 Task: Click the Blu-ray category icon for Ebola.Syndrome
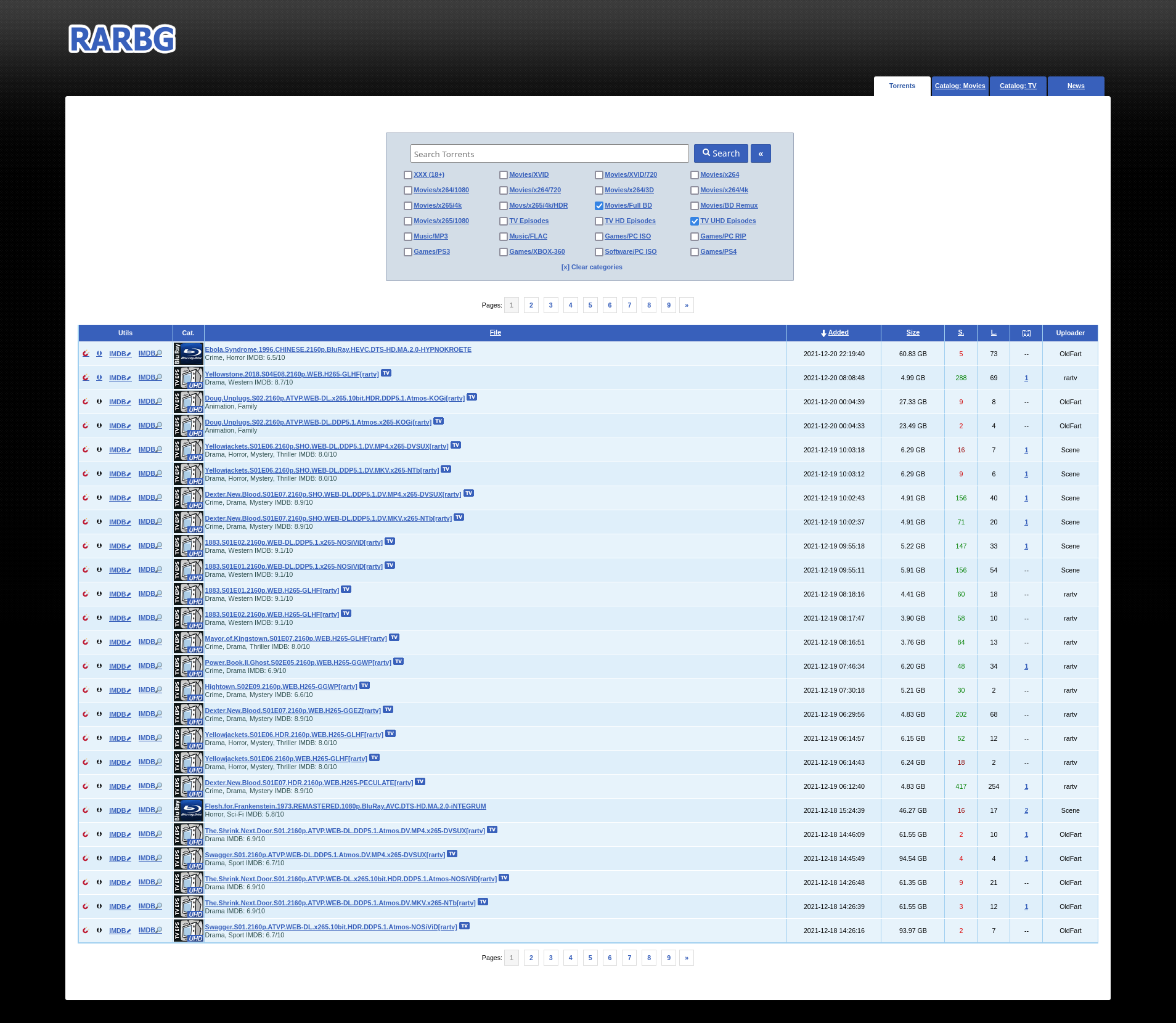[189, 354]
